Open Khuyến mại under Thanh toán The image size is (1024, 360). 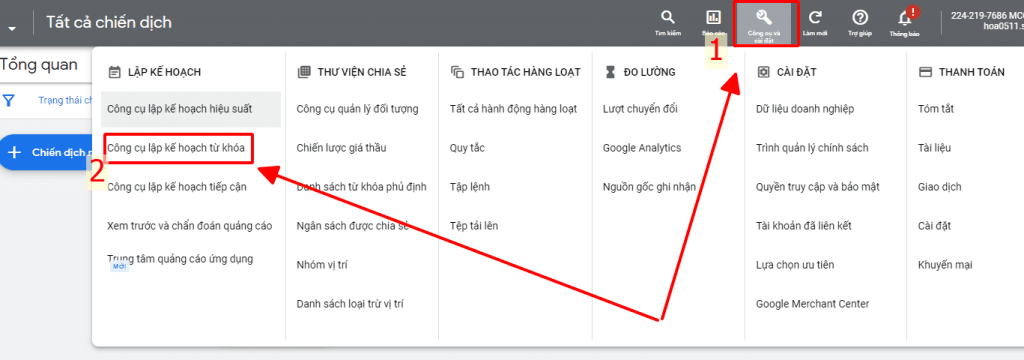945,265
